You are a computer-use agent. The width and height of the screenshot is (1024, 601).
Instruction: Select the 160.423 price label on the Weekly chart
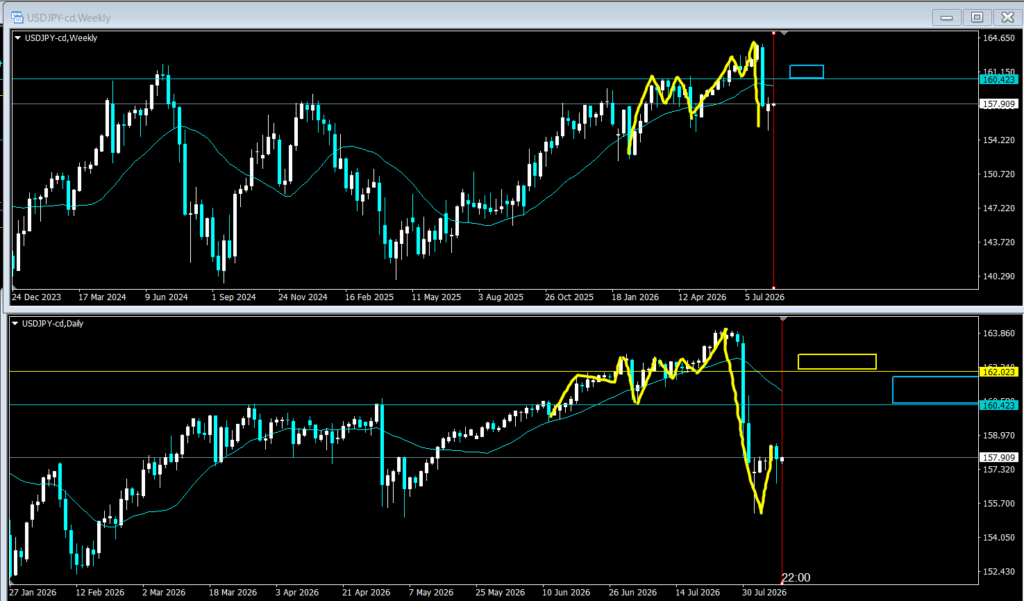999,79
